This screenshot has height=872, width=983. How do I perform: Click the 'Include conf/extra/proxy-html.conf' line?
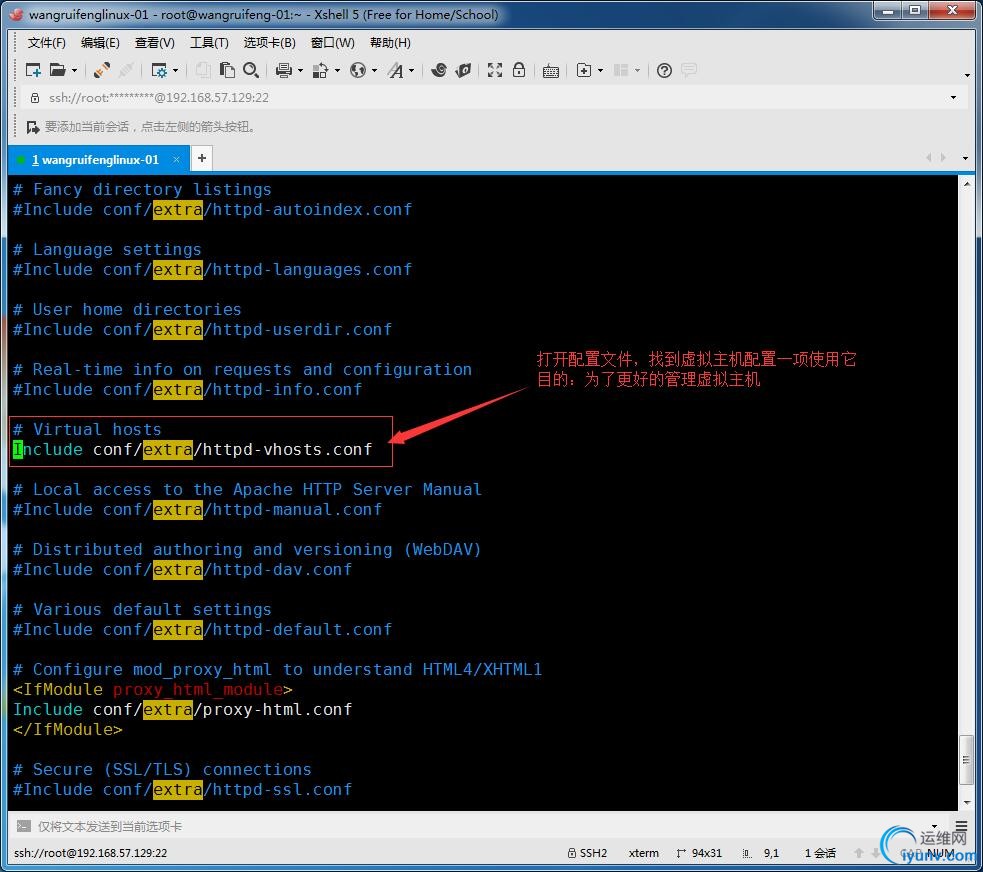[x=182, y=710]
